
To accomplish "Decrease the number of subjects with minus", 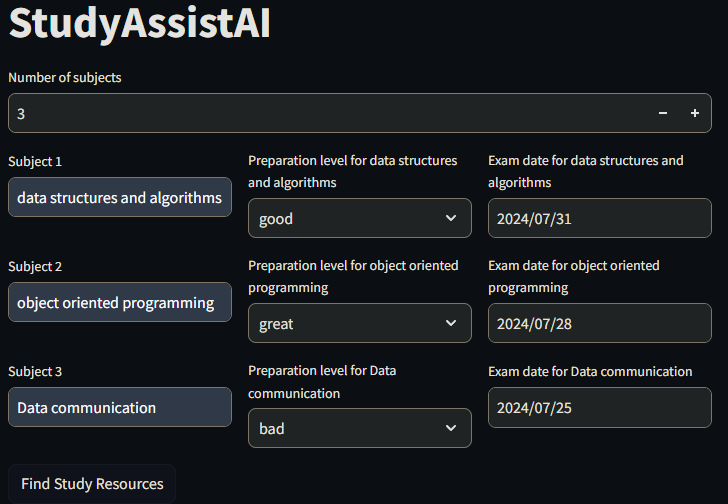I will tap(663, 114).
